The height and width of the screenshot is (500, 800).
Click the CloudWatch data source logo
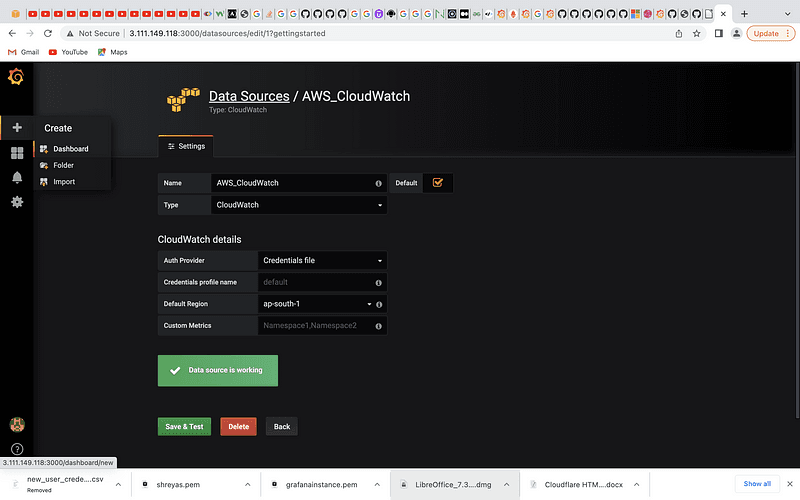(x=183, y=99)
